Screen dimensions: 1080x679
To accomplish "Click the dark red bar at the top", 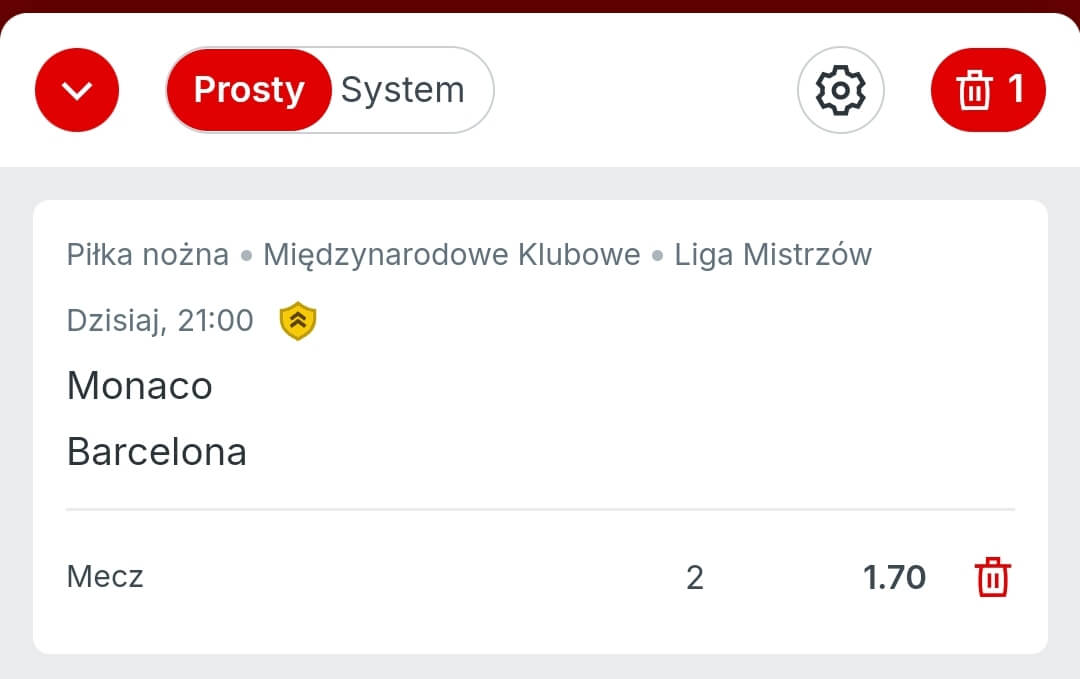I will pos(540,6).
